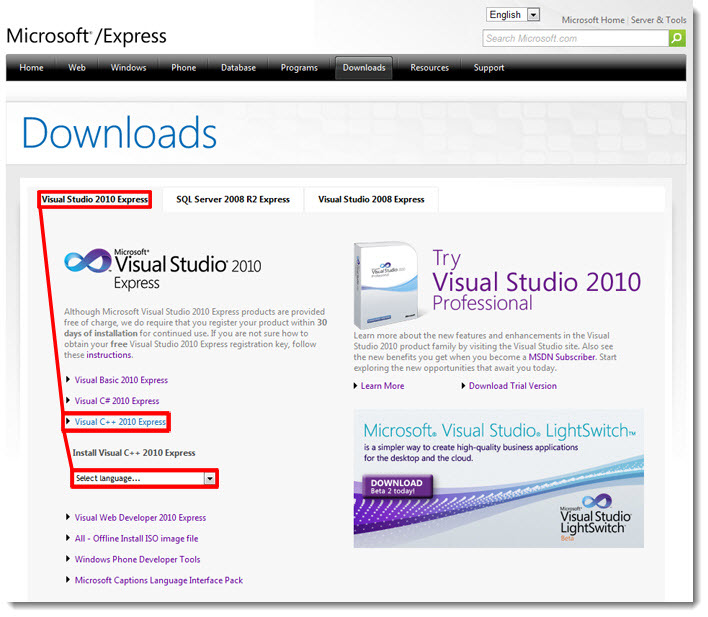This screenshot has width=708, height=617.
Task: Open the Visual C++ 2010 Express link
Action: click(120, 422)
